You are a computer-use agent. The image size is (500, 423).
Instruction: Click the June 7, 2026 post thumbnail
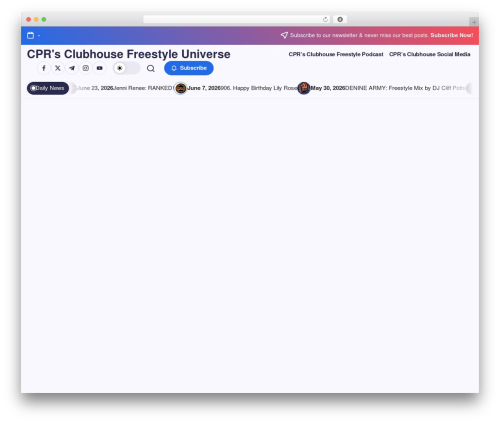181,88
